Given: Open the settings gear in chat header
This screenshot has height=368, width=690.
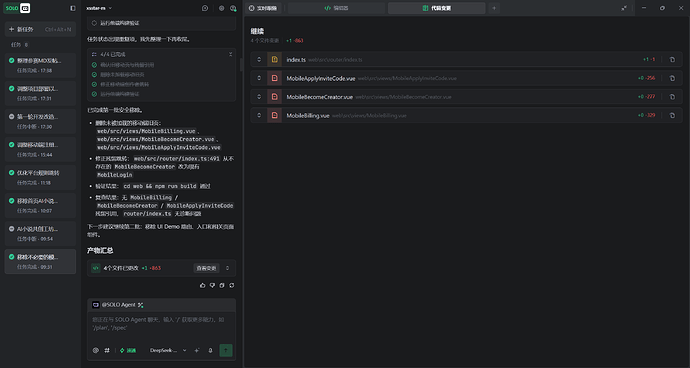Looking at the screenshot, I should point(221,8).
